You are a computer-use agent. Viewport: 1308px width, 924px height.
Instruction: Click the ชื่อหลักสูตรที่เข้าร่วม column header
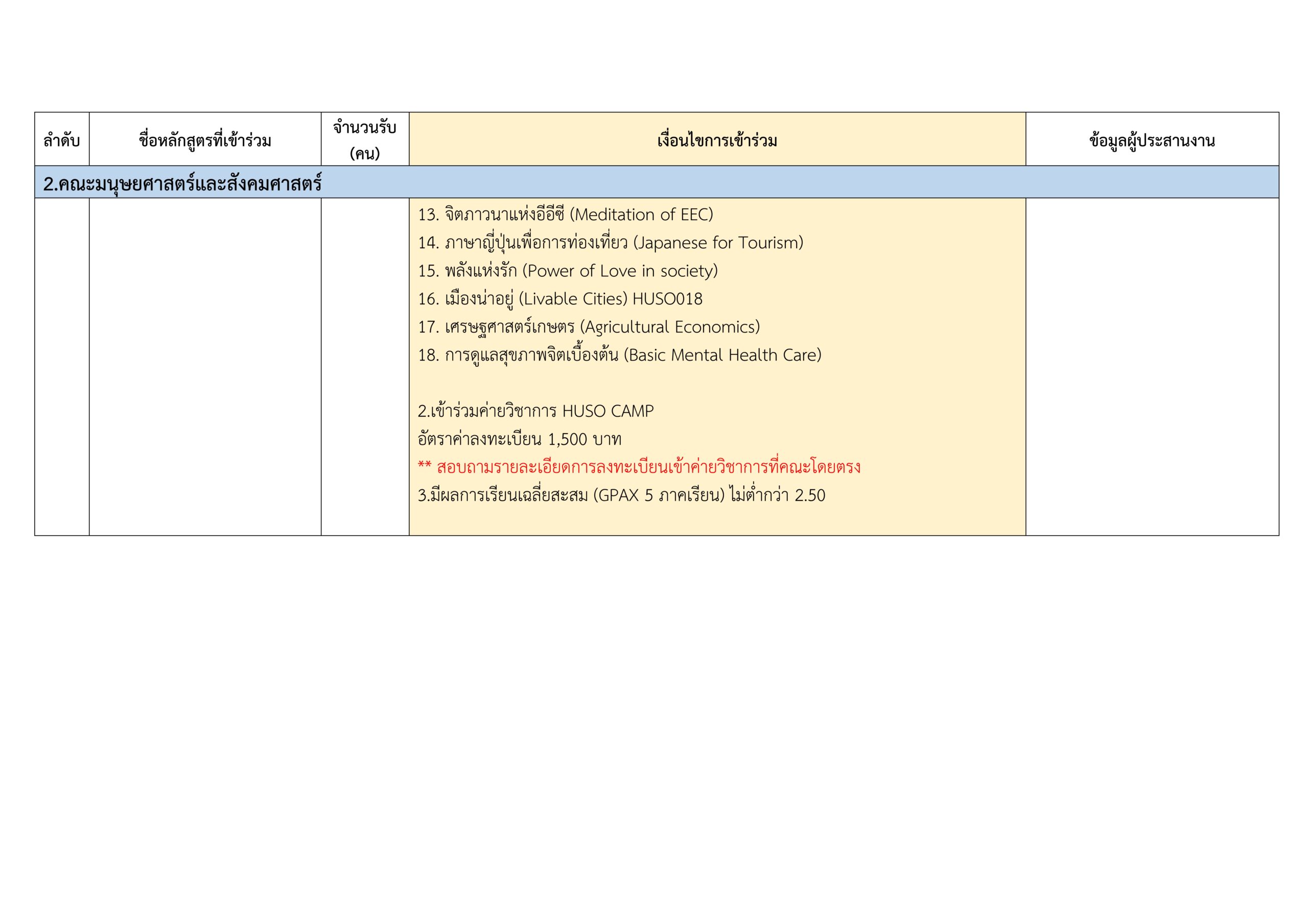click(205, 140)
